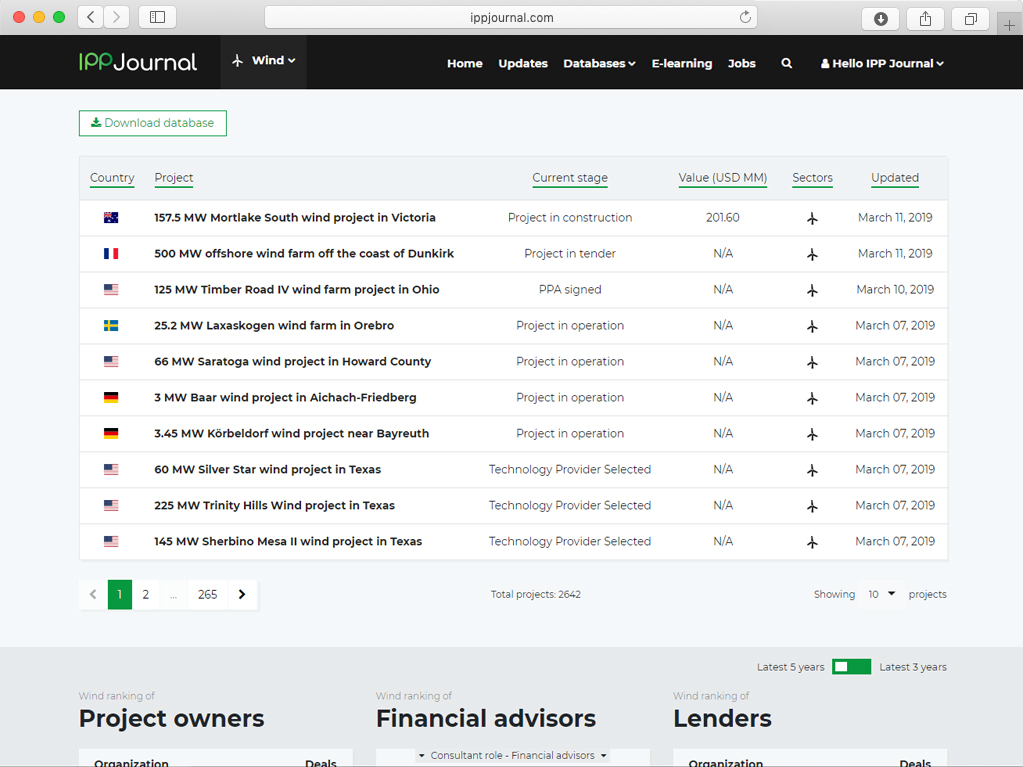Click the Sweden flag icon for Laxaskogen project
1023x767 pixels.
click(x=111, y=326)
